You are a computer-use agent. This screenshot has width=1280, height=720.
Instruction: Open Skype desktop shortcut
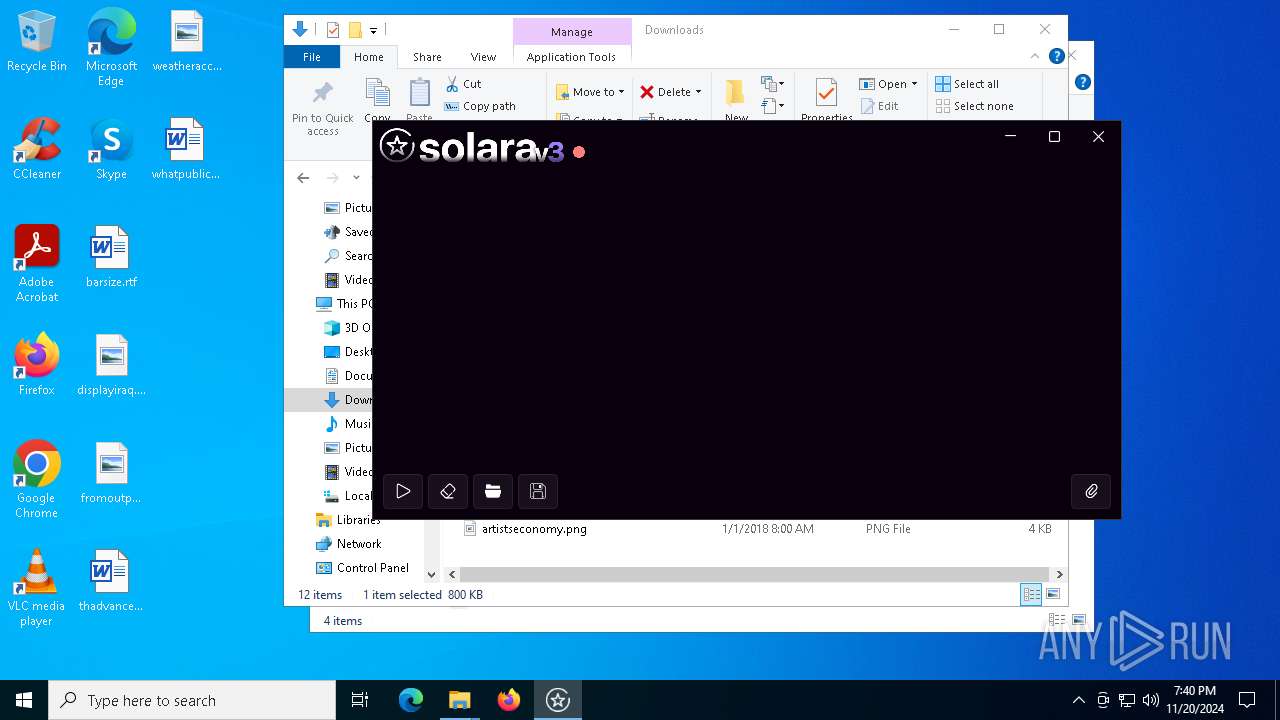point(111,150)
